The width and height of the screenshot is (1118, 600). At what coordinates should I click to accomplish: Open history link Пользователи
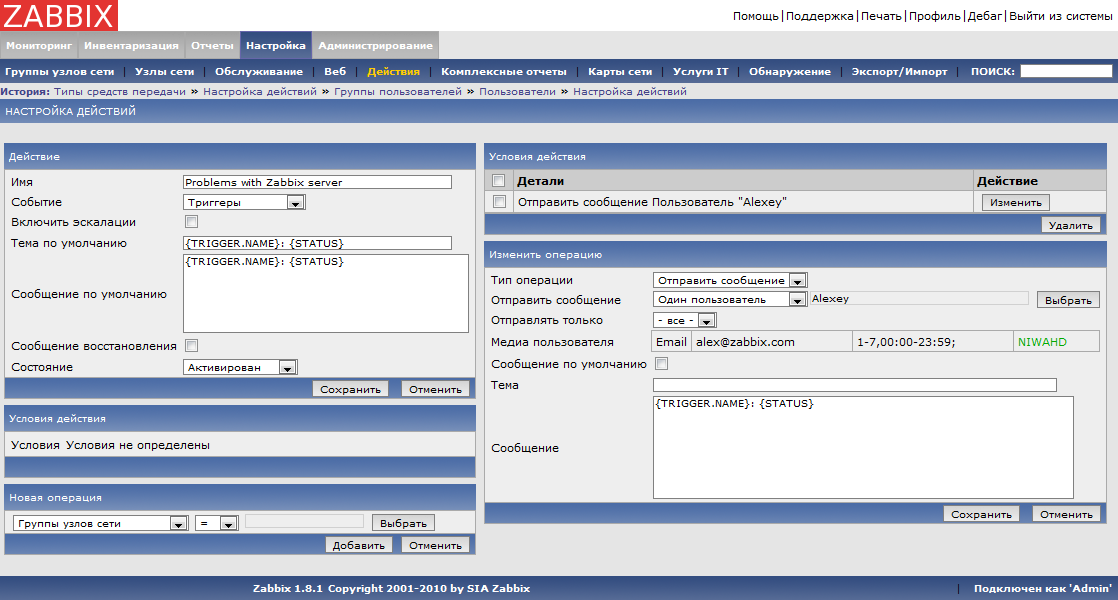pyautogui.click(x=517, y=91)
